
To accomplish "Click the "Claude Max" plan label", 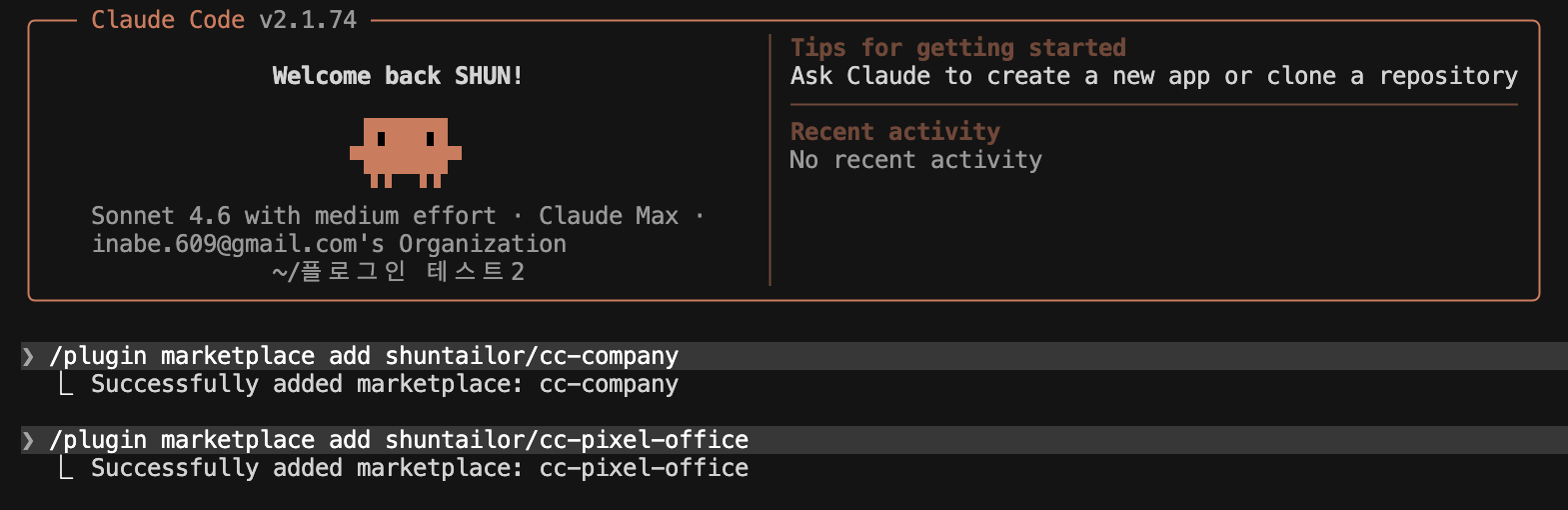I will (608, 216).
